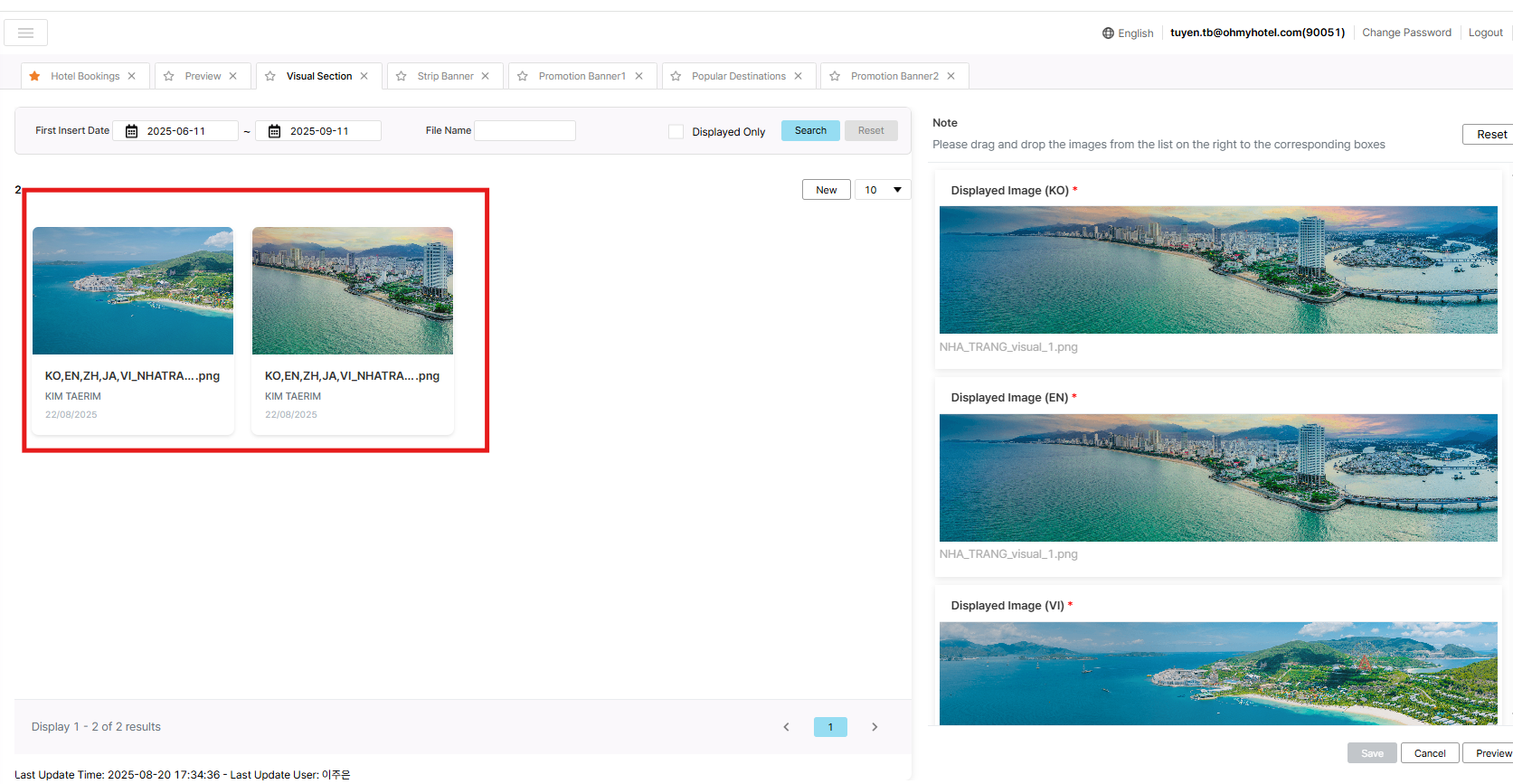Go to the previous results page
1513x784 pixels.
pos(786,727)
